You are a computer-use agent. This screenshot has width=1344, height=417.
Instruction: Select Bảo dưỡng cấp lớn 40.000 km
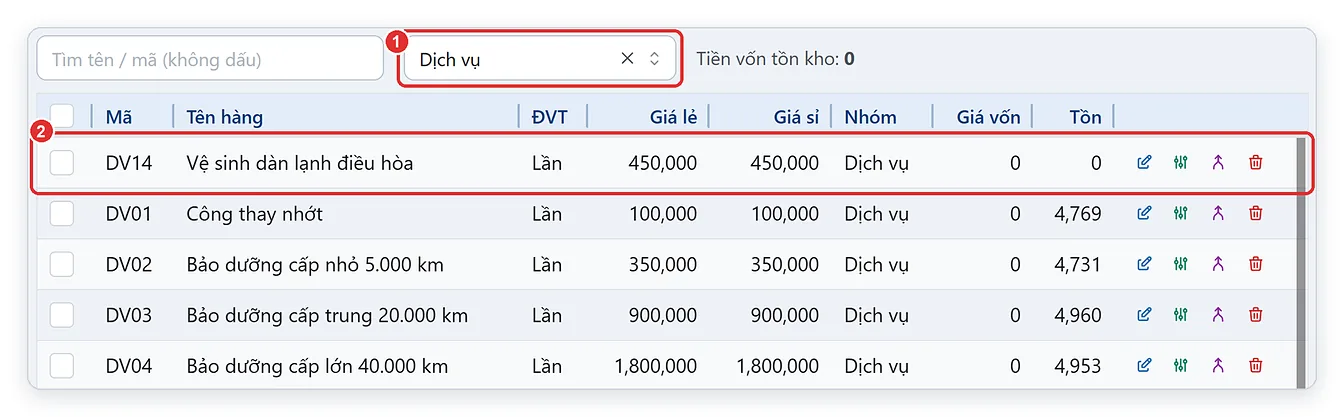coord(317,366)
